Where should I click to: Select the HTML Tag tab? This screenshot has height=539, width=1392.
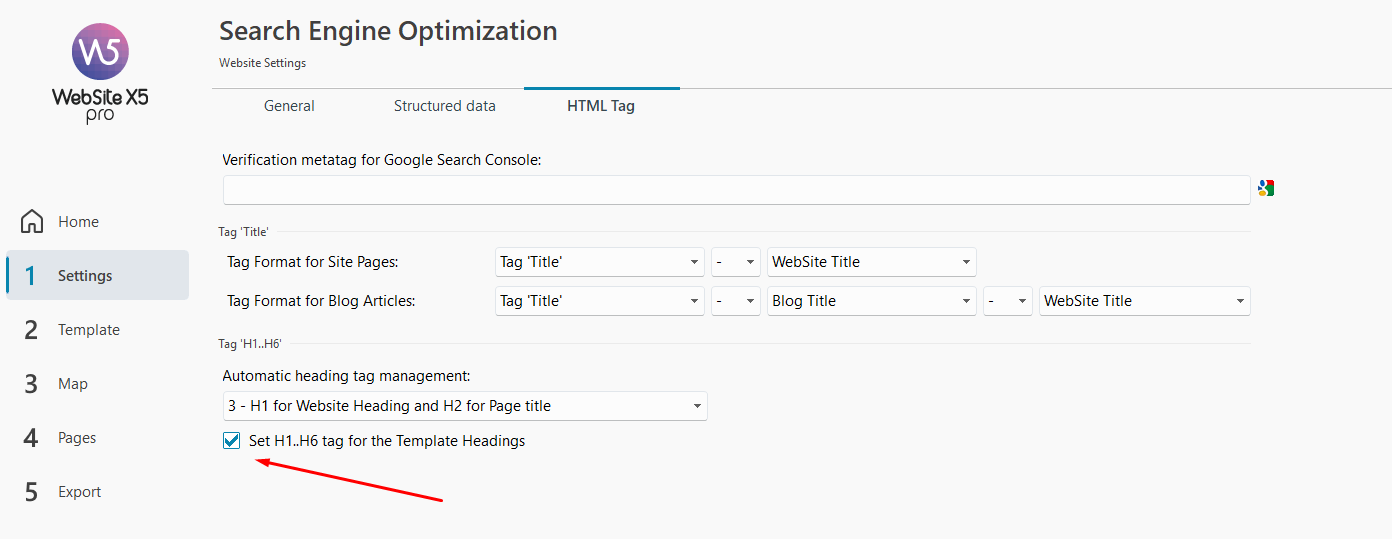coord(601,106)
